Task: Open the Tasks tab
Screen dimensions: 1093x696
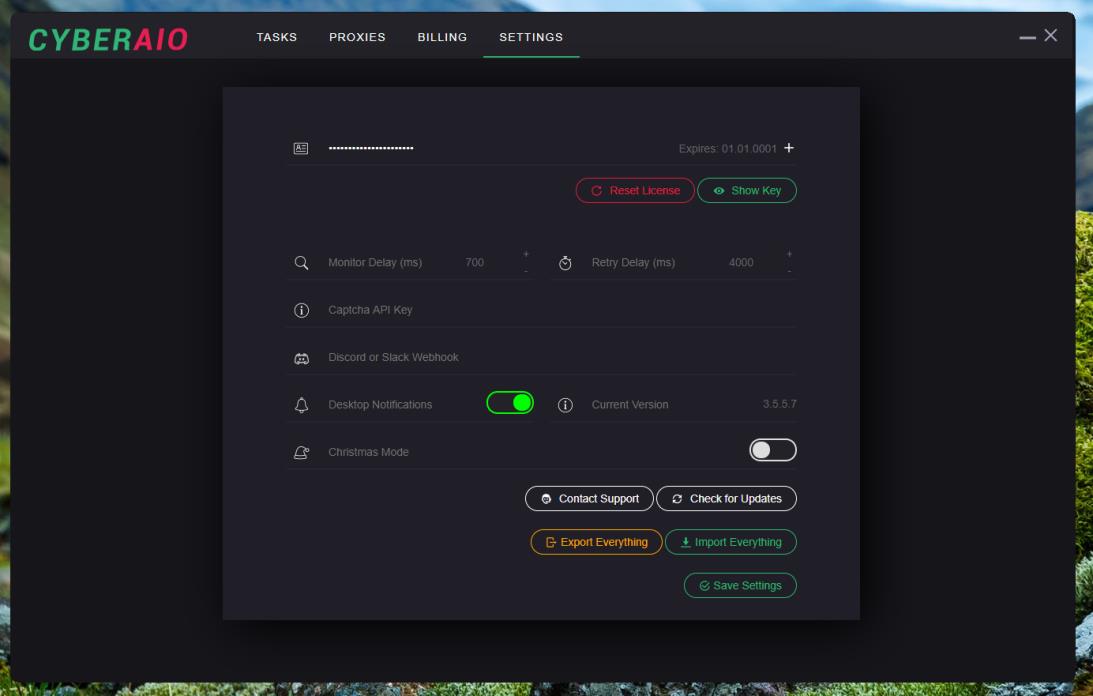Action: point(276,37)
